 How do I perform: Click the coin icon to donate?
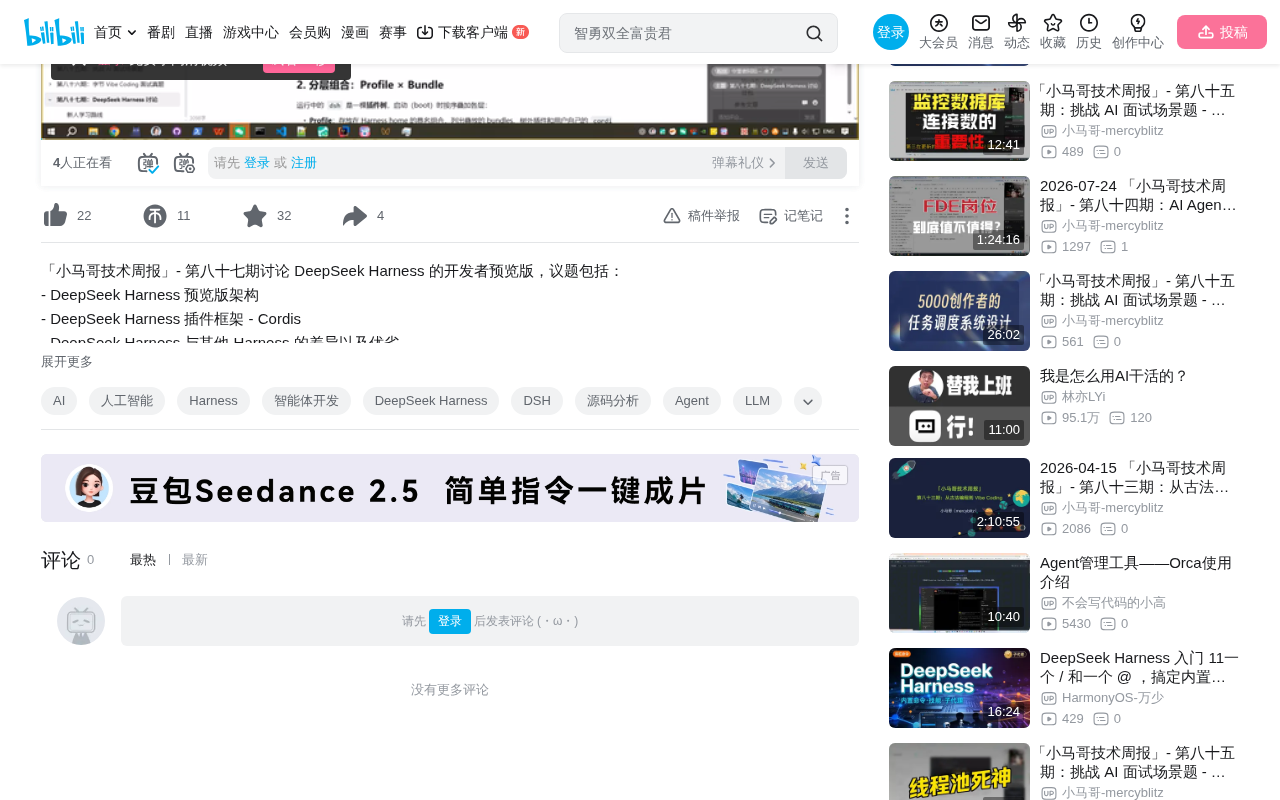pos(155,216)
